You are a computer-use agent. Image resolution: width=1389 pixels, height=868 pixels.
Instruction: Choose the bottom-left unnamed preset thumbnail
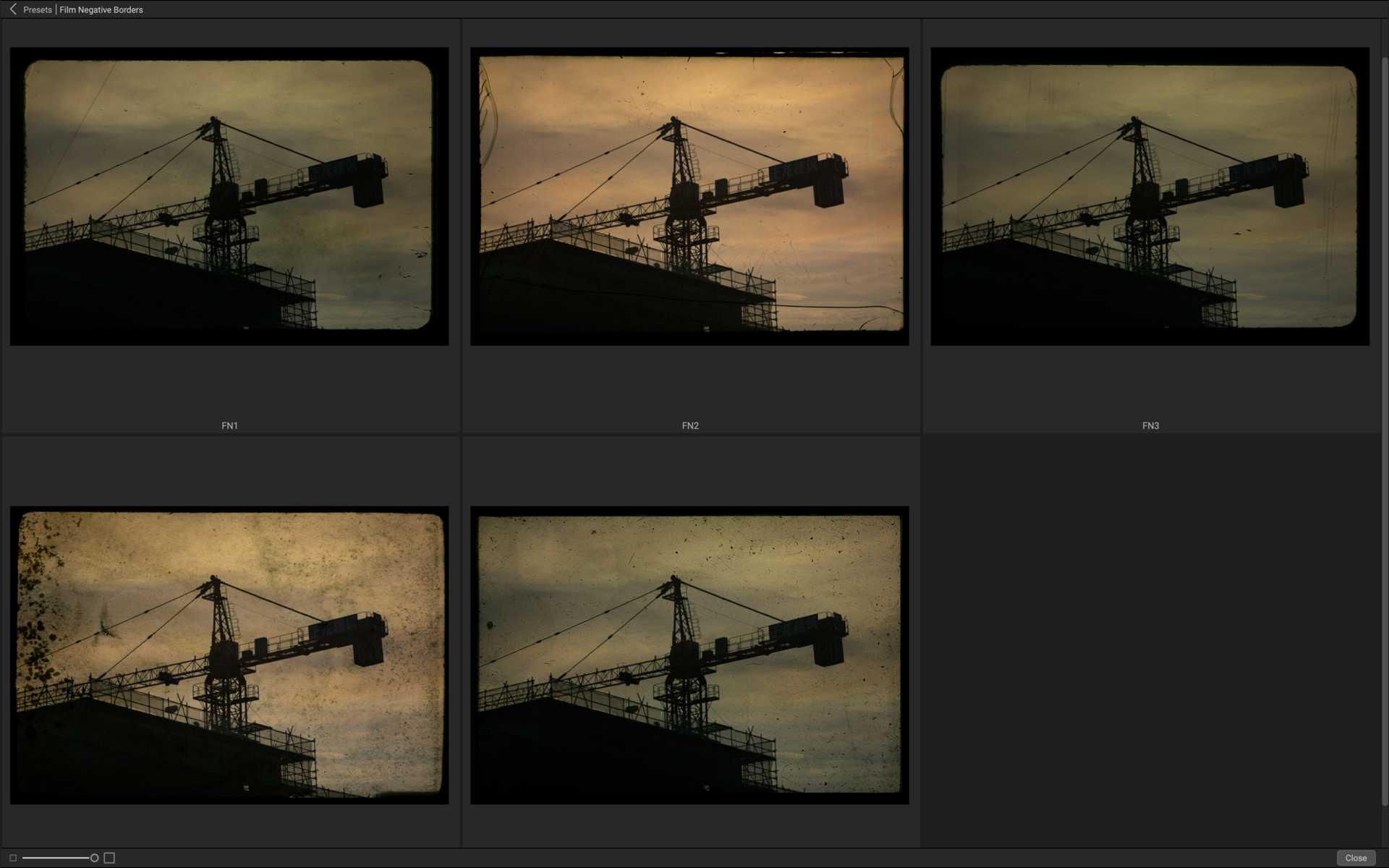[x=229, y=655]
